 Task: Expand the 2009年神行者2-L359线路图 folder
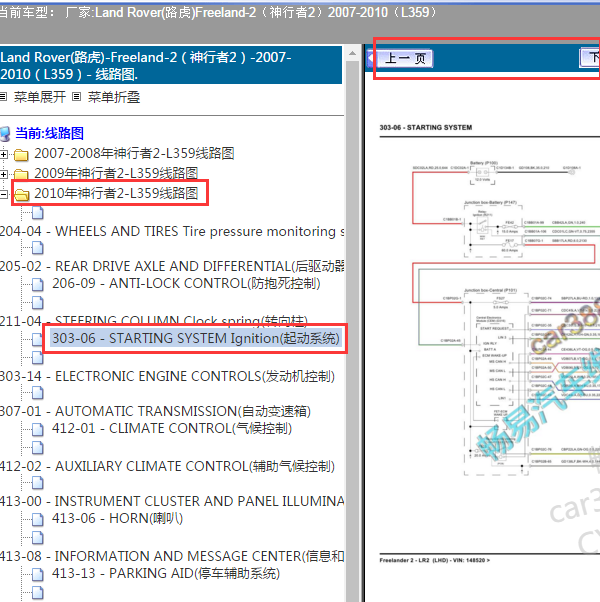click(3, 174)
